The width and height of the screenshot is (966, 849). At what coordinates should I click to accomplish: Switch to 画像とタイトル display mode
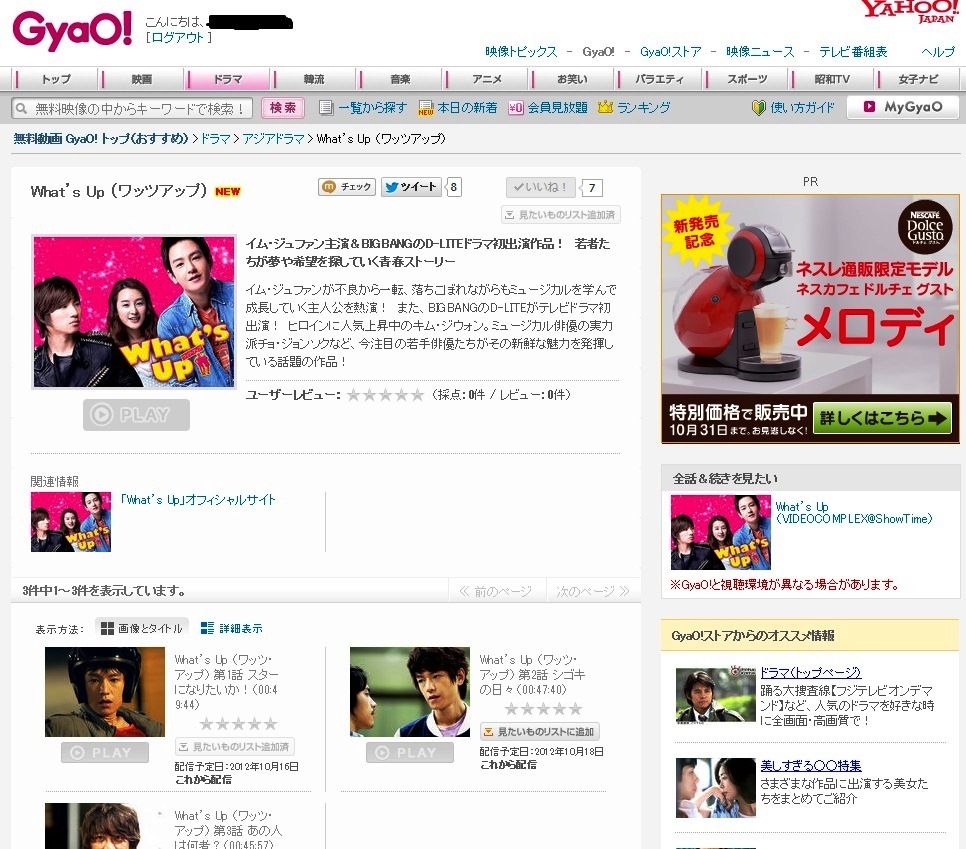(x=142, y=628)
